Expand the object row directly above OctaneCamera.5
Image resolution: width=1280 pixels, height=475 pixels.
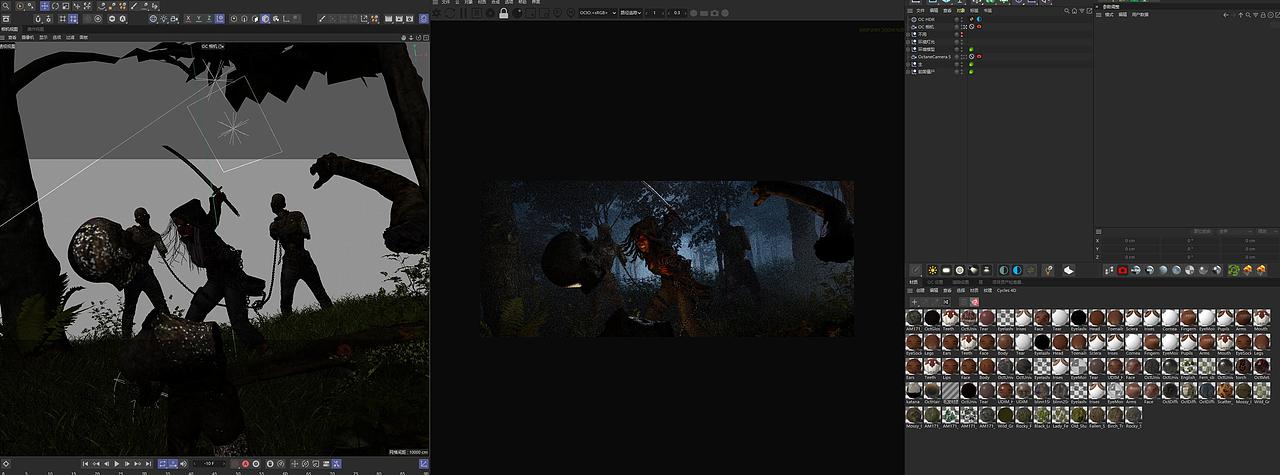coord(908,49)
